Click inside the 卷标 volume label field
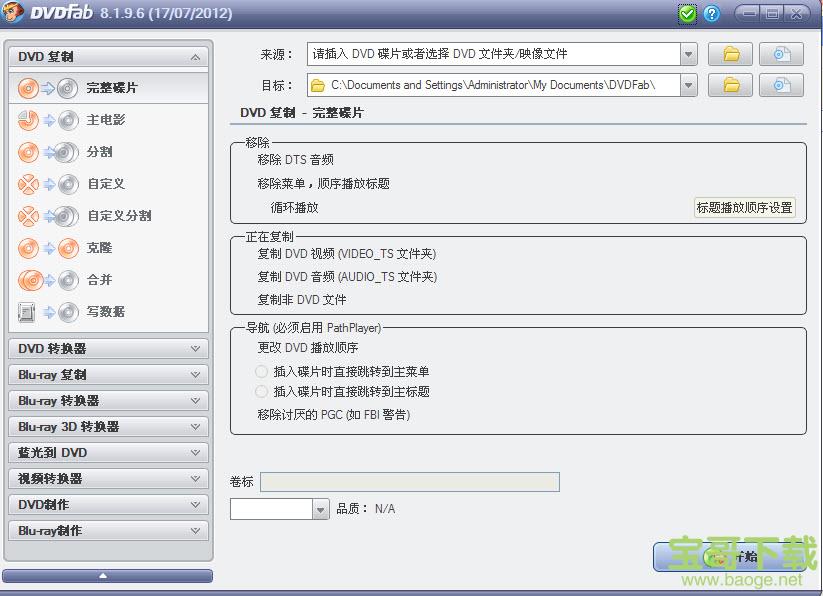This screenshot has width=823, height=596. coord(410,481)
